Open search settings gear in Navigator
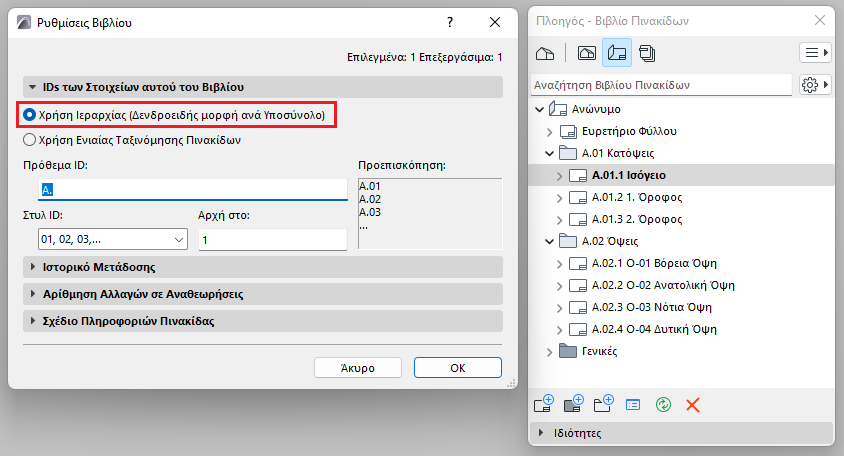Screen dimensions: 844x456 click(815, 85)
